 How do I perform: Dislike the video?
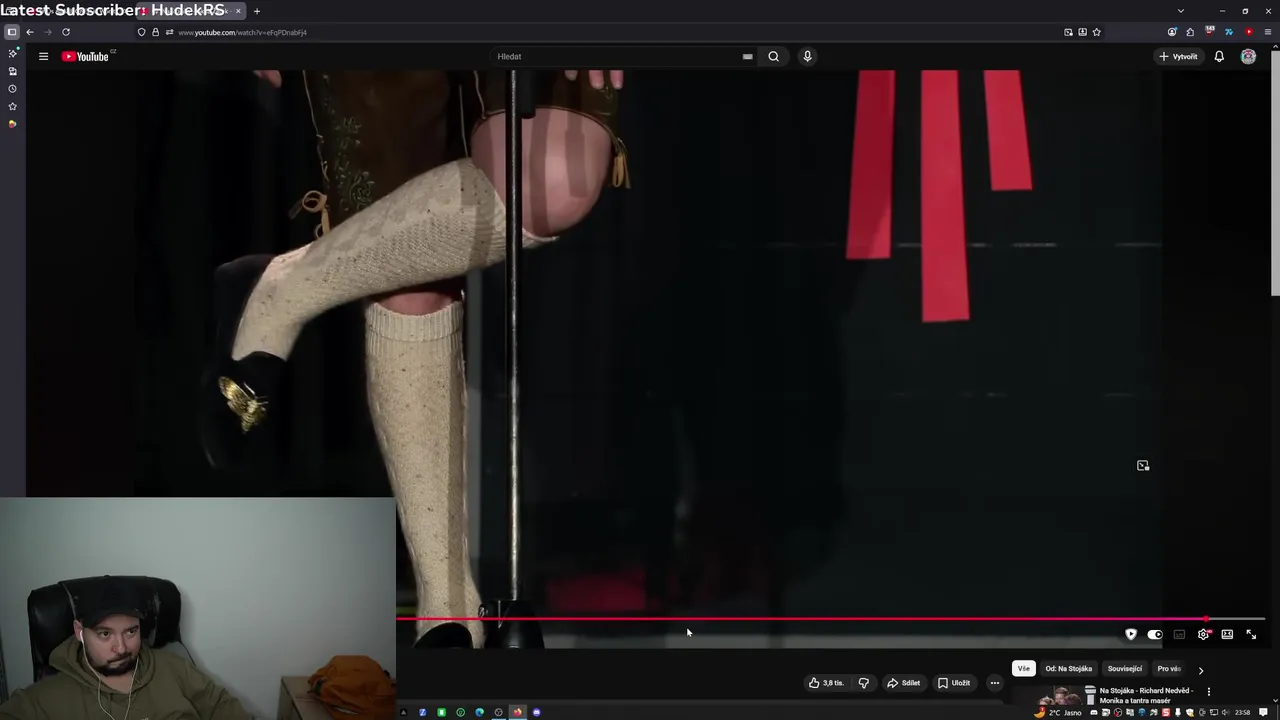(864, 683)
